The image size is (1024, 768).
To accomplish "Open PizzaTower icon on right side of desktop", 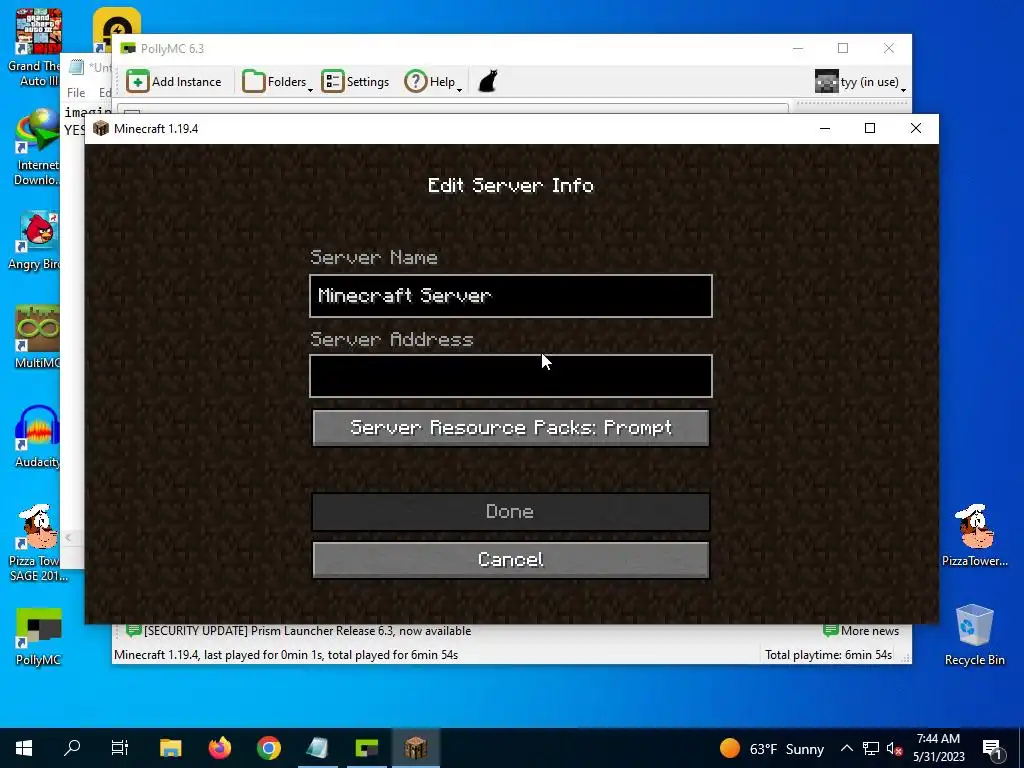I will coord(974,536).
